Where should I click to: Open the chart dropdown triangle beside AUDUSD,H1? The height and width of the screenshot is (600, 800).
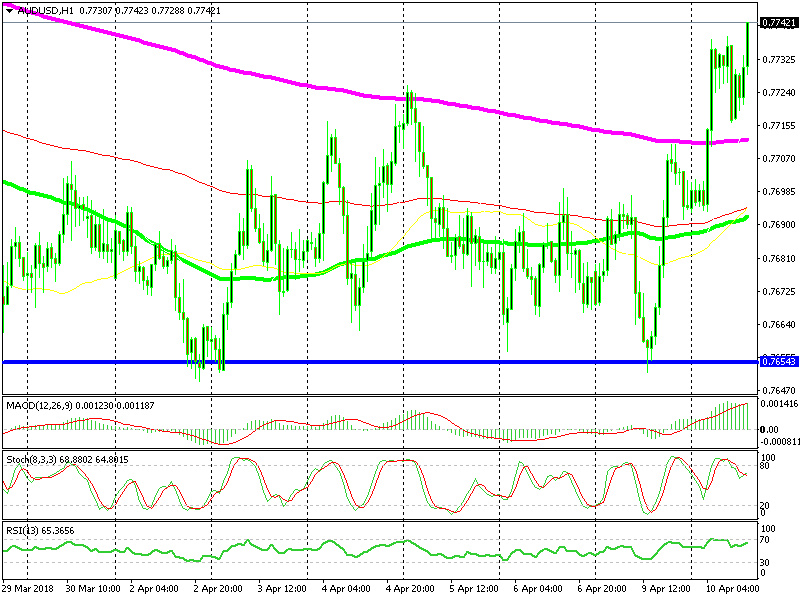(x=10, y=11)
